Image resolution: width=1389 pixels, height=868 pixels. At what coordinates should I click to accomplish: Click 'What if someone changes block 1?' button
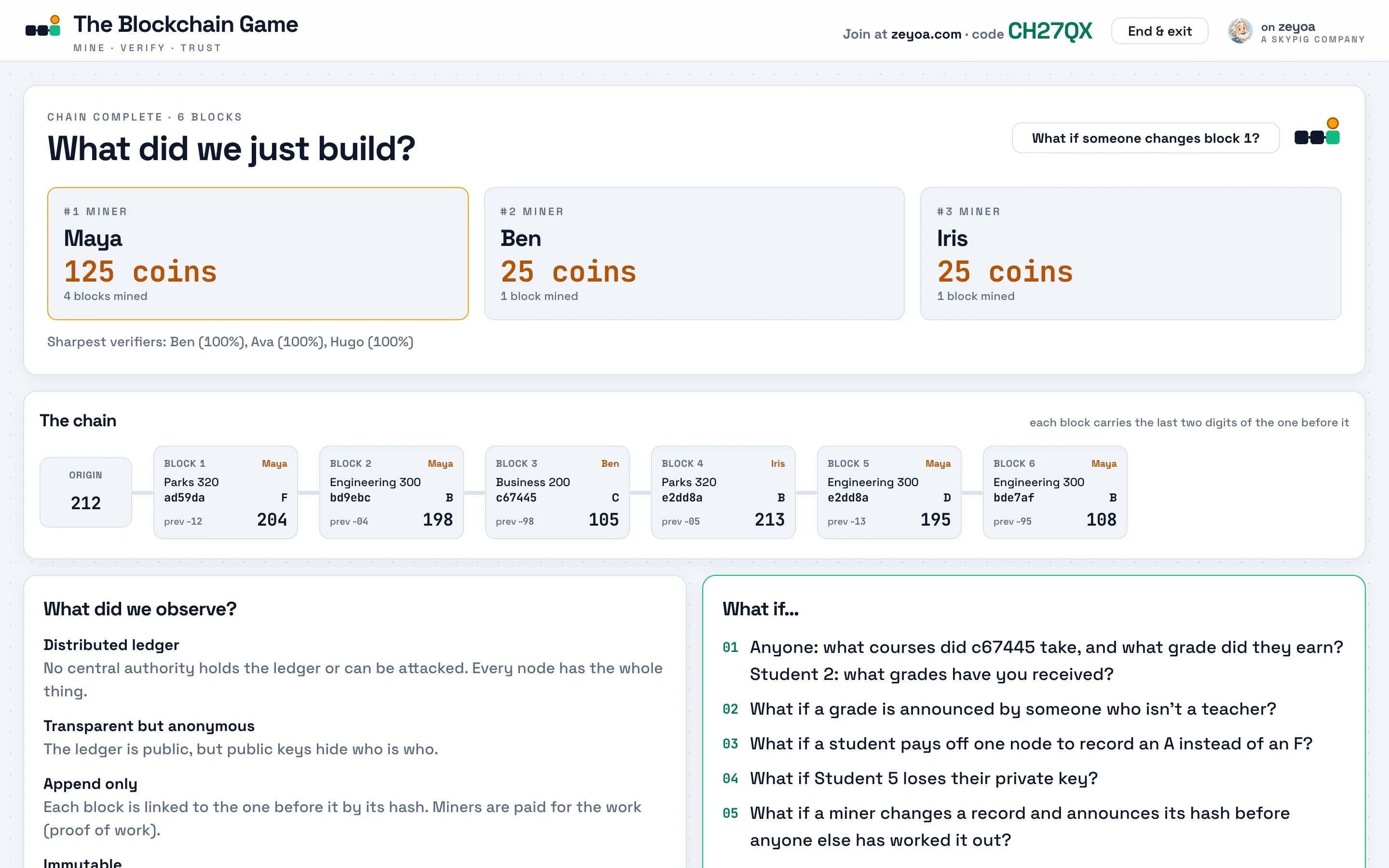pos(1145,138)
